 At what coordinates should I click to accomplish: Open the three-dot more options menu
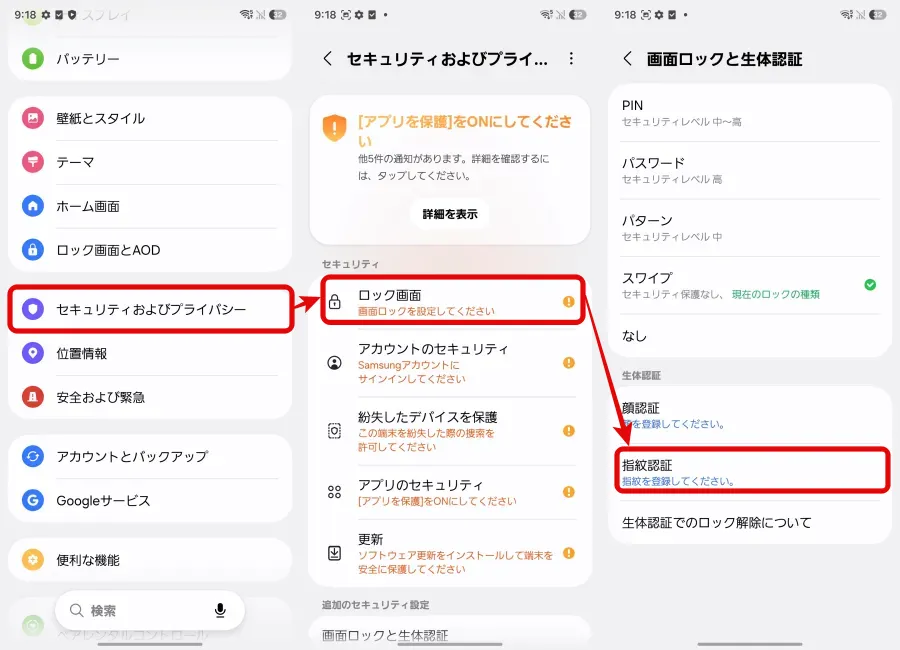(571, 59)
